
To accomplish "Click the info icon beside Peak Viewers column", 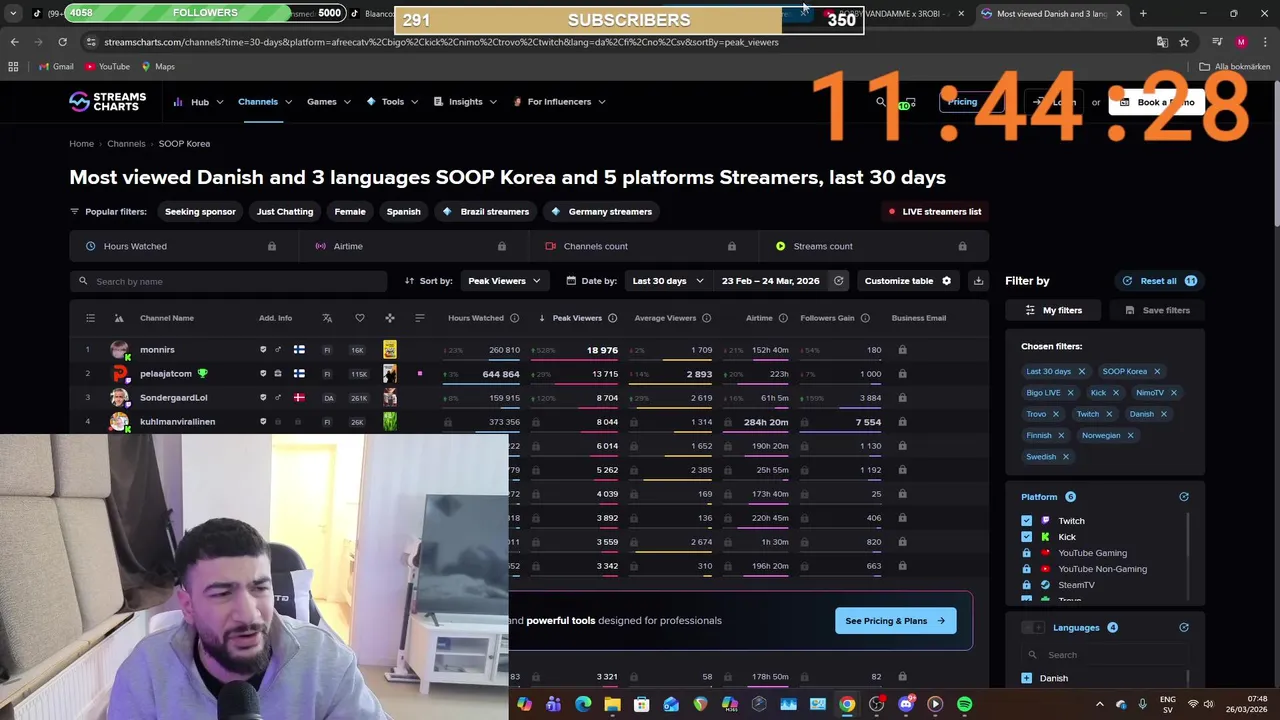I will pyautogui.click(x=612, y=318).
